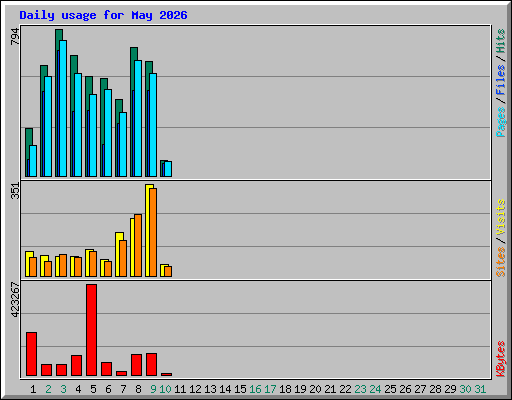Click the day 25 label on x-axis
Image resolution: width=512 pixels, height=400 pixels.
390,389
